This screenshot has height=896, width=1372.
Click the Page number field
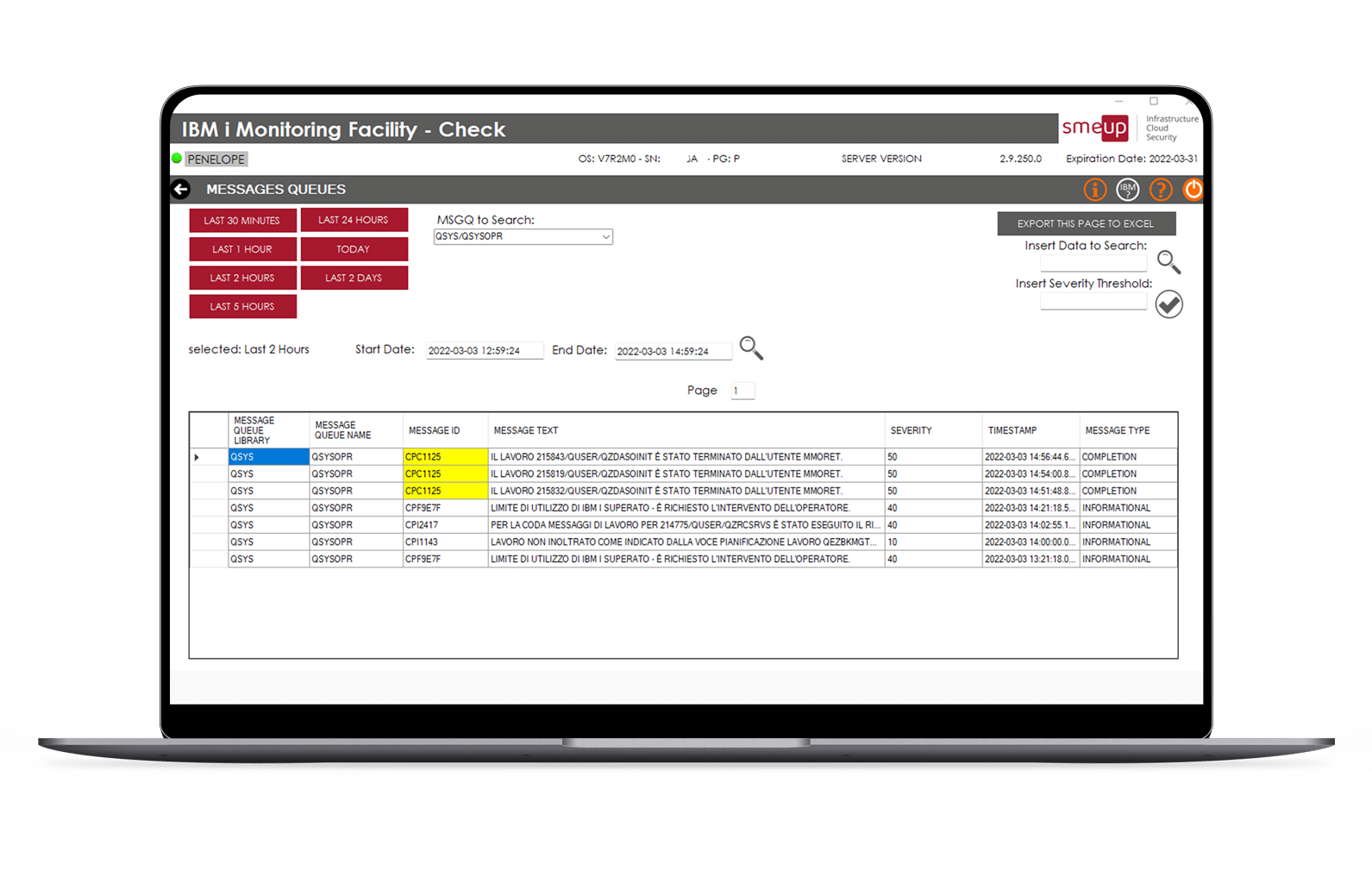coord(742,391)
